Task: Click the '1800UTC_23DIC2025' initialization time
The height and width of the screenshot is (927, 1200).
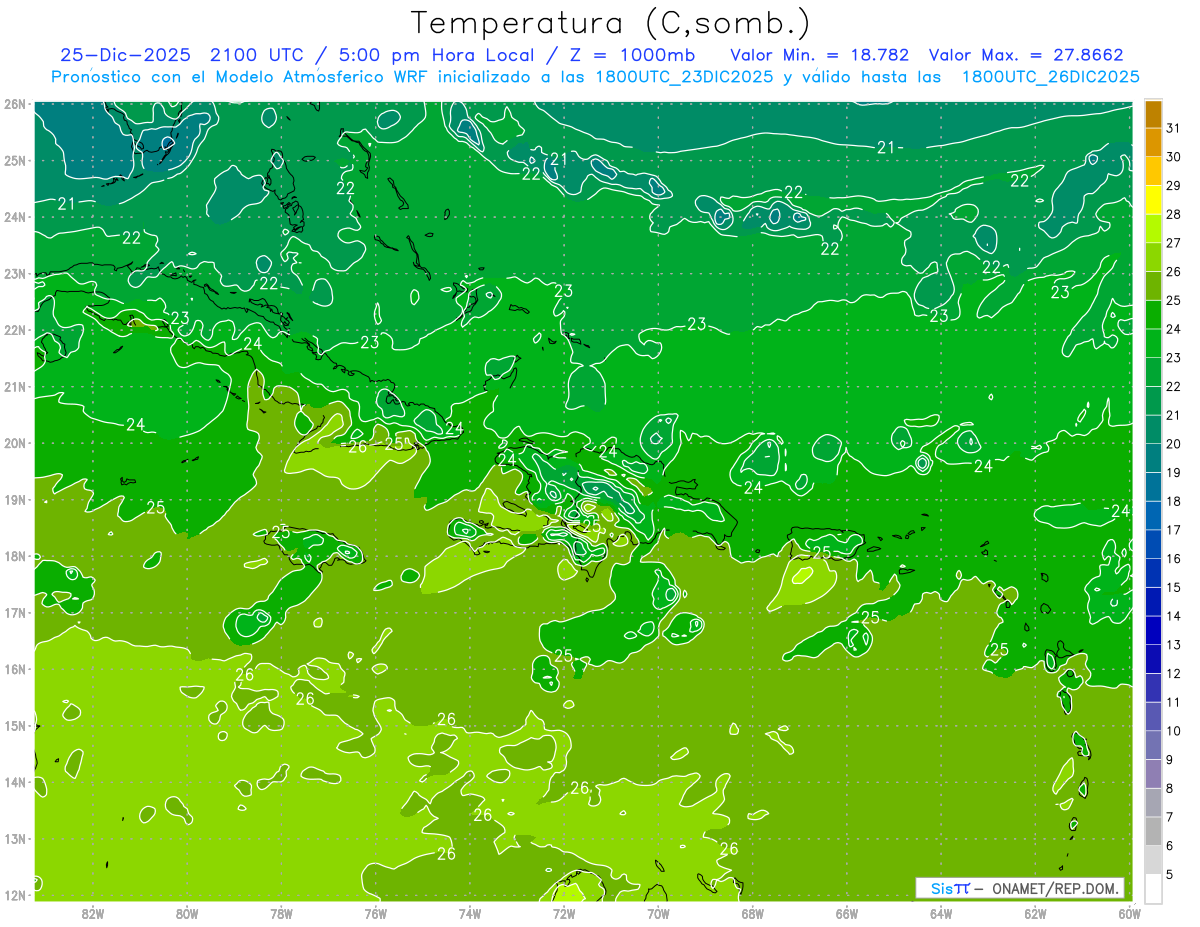Action: [685, 77]
